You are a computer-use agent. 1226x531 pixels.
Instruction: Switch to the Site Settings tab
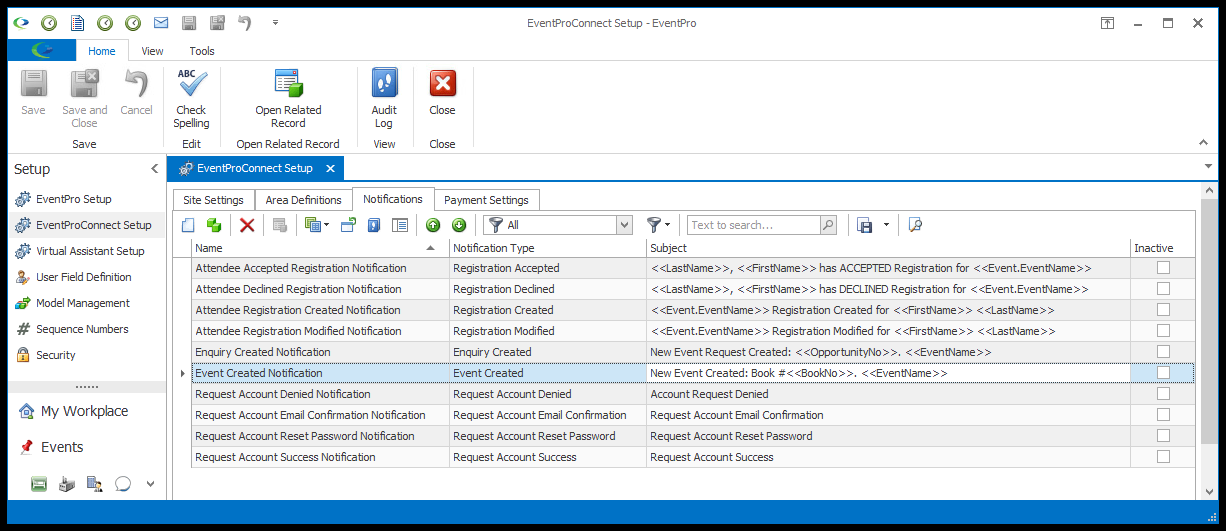(x=213, y=200)
